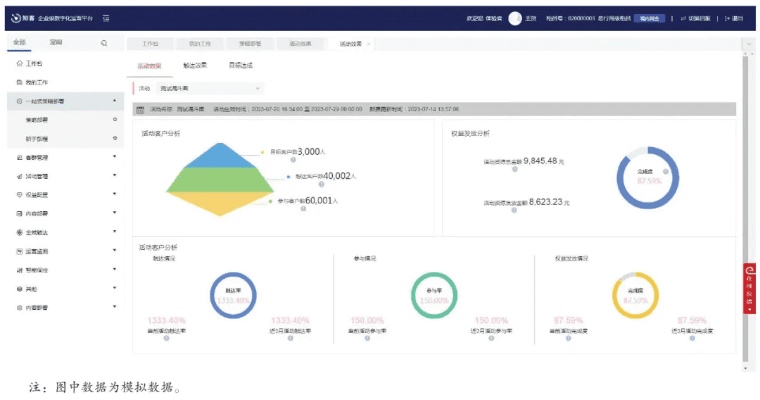Select the 全部 tab at sidebar top
This screenshot has width=760, height=400.
click(20, 43)
